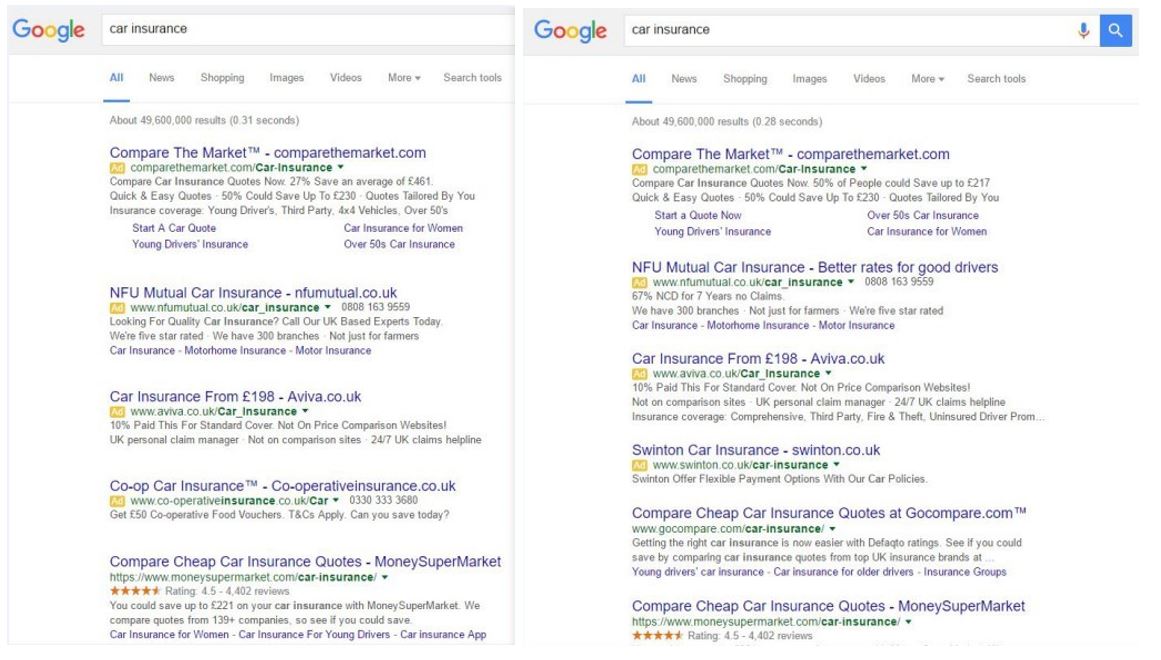Open dropdown arrow beside right moneysupermarket.com URL
This screenshot has height=660, width=1161.
pyautogui.click(x=908, y=621)
